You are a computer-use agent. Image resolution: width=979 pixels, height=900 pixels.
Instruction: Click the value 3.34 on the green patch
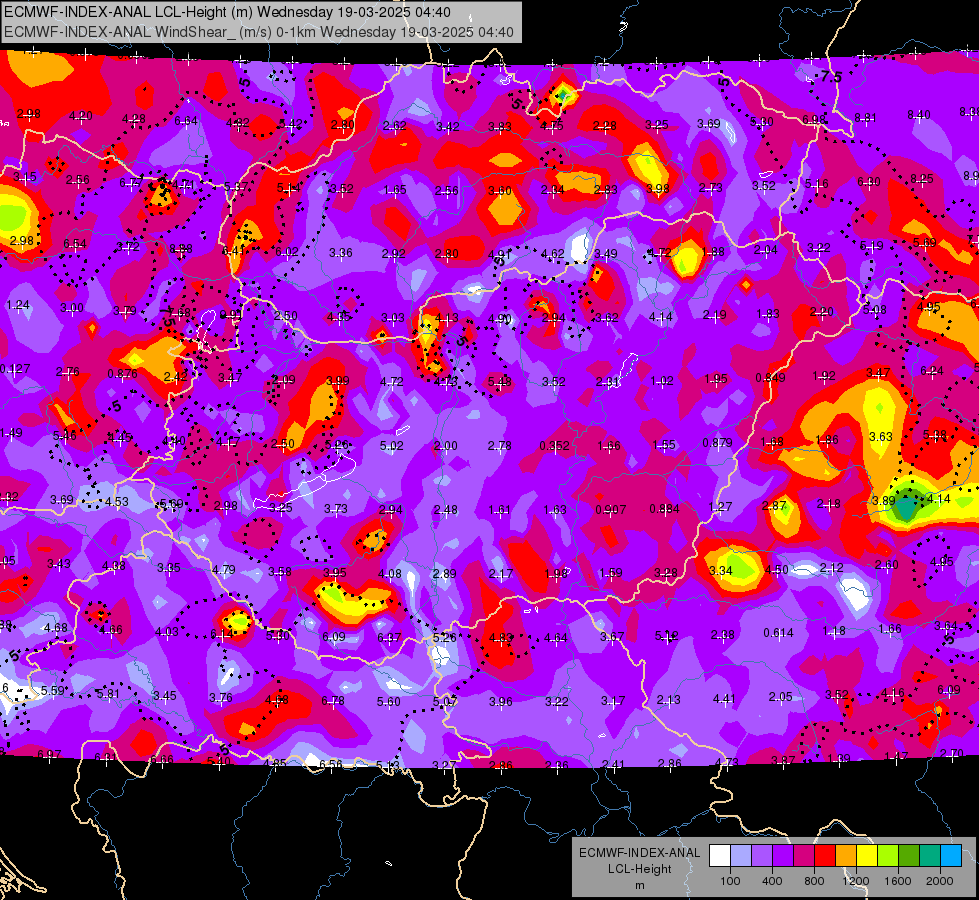[721, 570]
